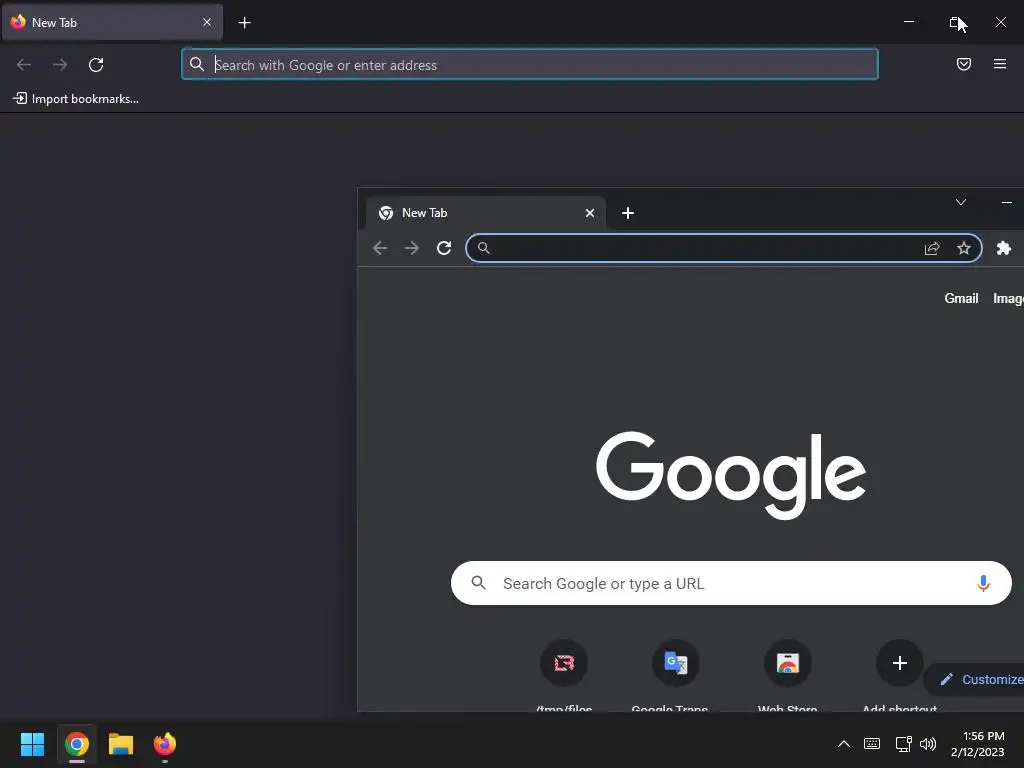The image size is (1024, 768).
Task: Minimize the Firefox window
Action: [908, 22]
